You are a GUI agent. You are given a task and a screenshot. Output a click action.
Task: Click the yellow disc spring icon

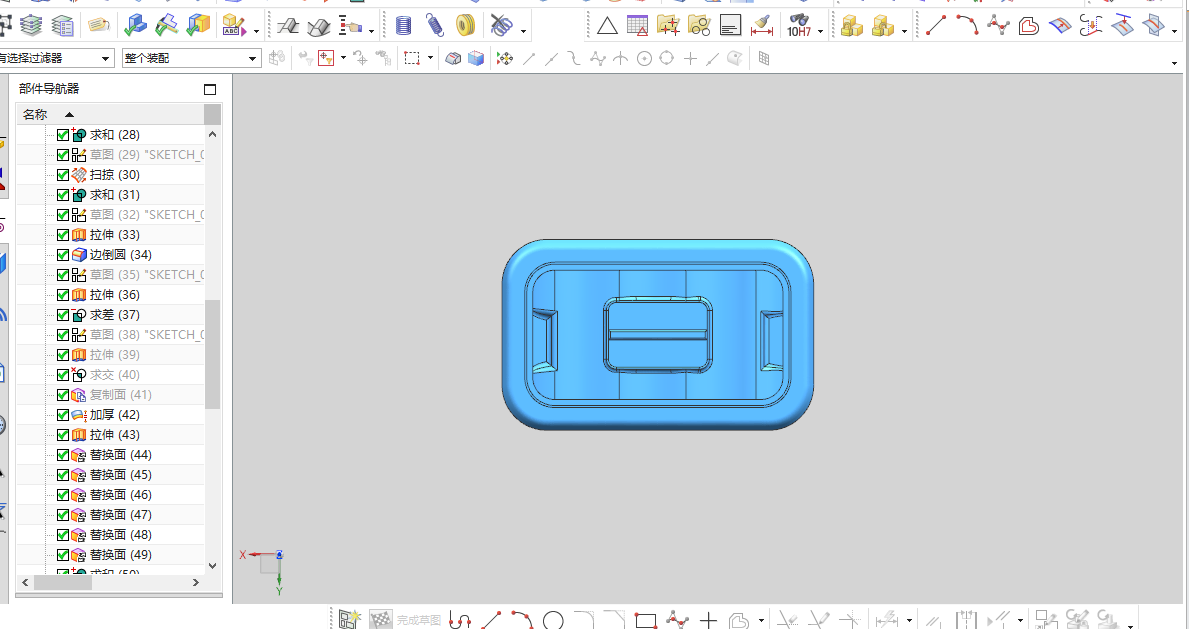(x=465, y=26)
